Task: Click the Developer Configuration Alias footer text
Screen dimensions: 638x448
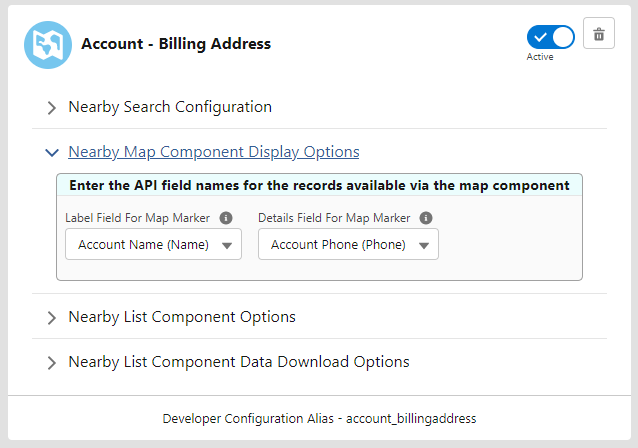Action: point(318,418)
